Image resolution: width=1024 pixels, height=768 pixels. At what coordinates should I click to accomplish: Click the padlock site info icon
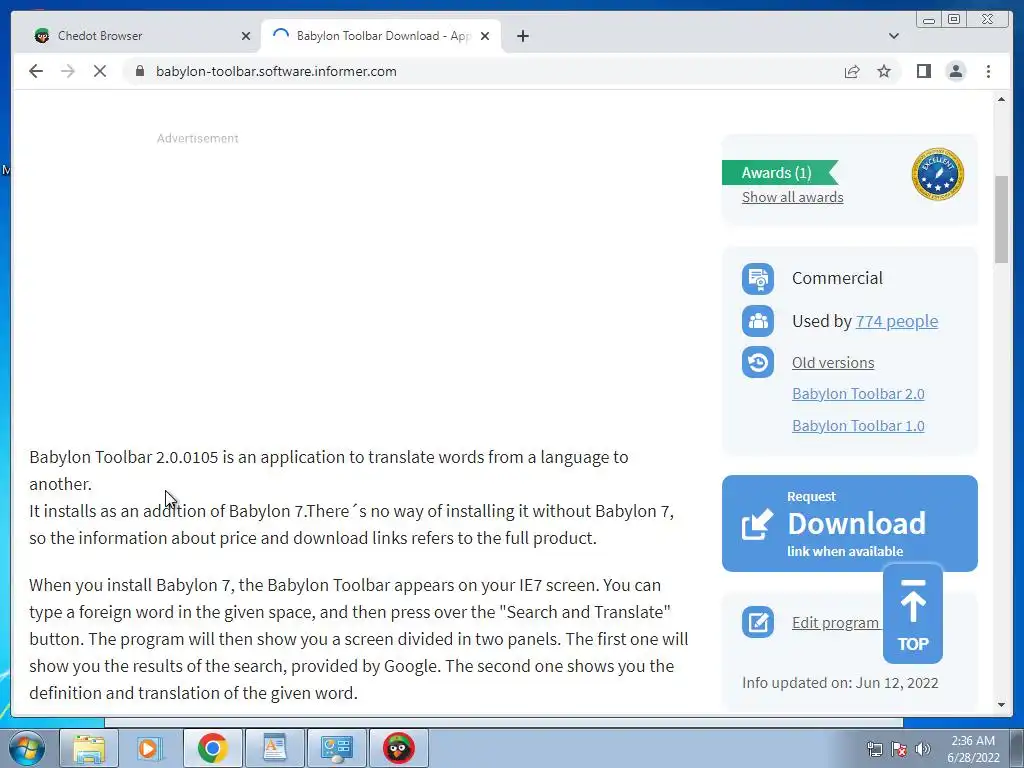[x=140, y=71]
